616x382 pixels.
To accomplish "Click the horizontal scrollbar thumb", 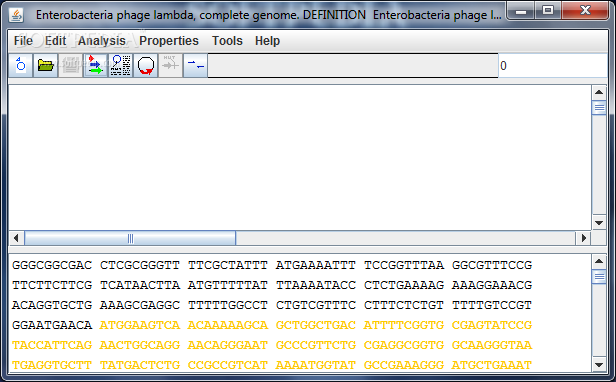I will point(130,238).
